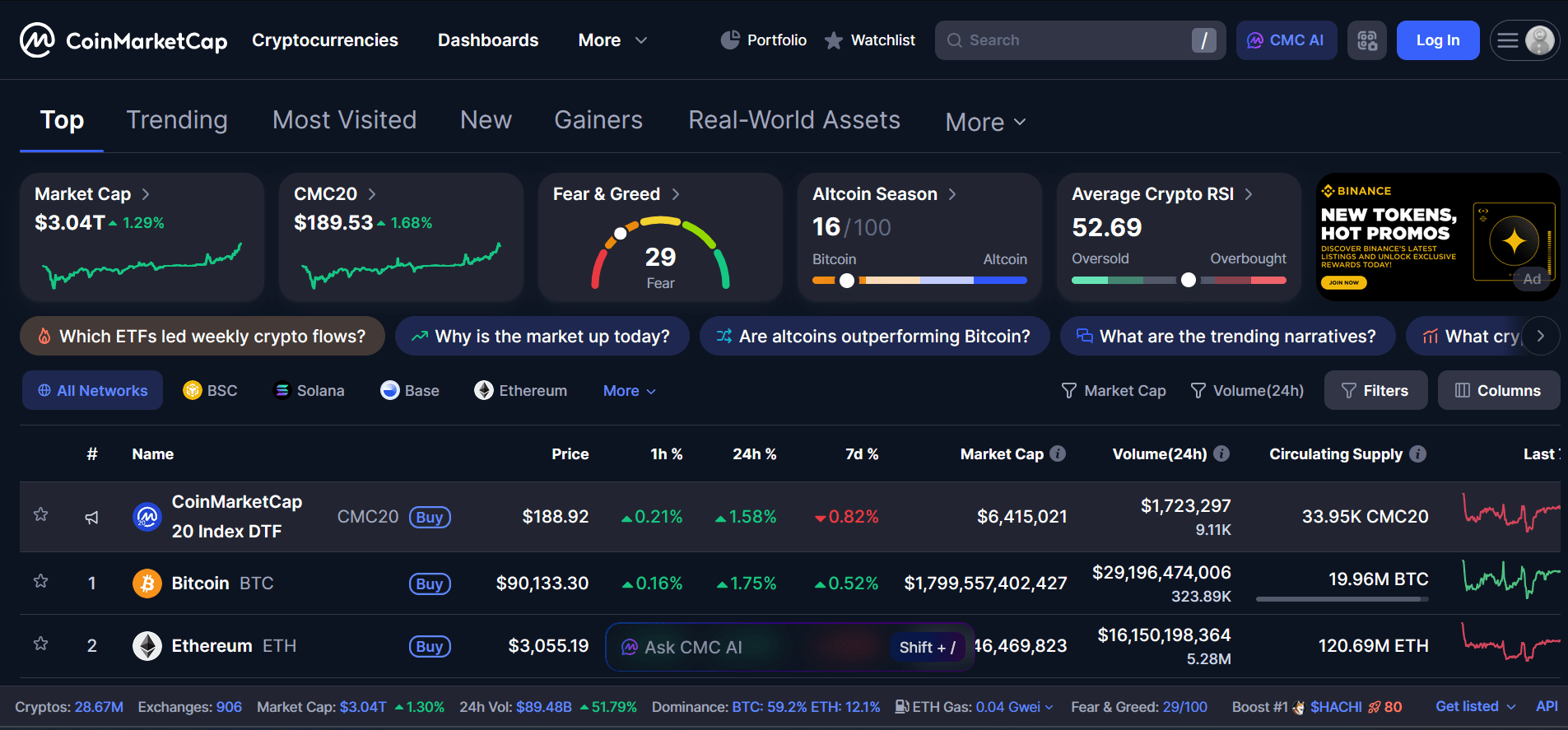Screen dimensions: 1568x730
Task: Click the Bitcoin coin logo
Action: tap(147, 584)
